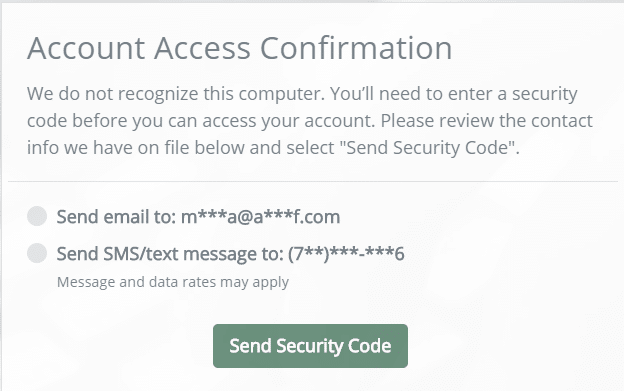The width and height of the screenshot is (624, 391).
Task: Click the "Message and data rates may apply" note
Action: coord(173,282)
